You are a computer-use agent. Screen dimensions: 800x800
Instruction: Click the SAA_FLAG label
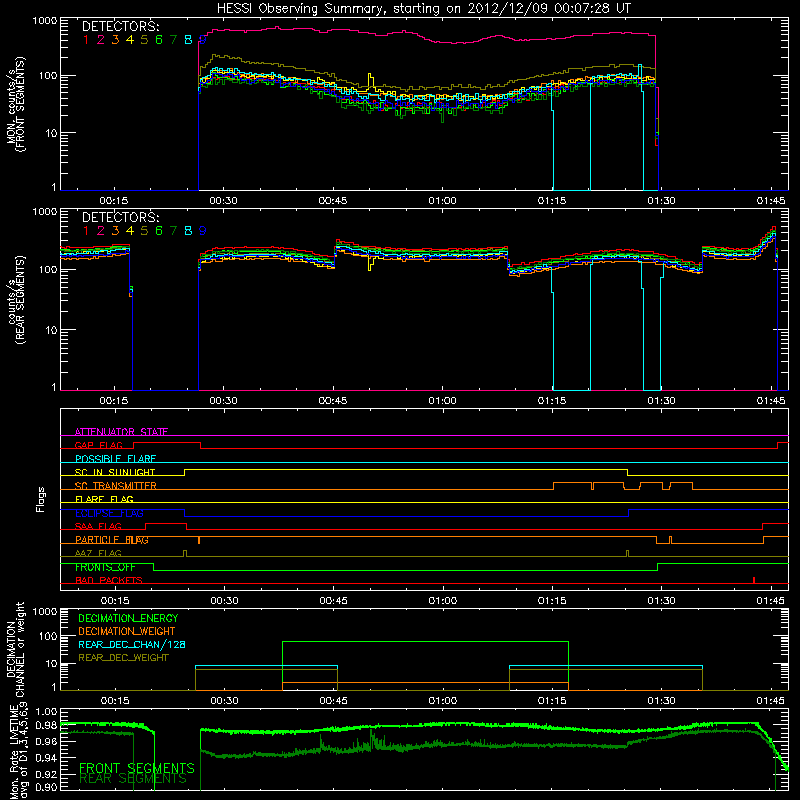point(98,526)
